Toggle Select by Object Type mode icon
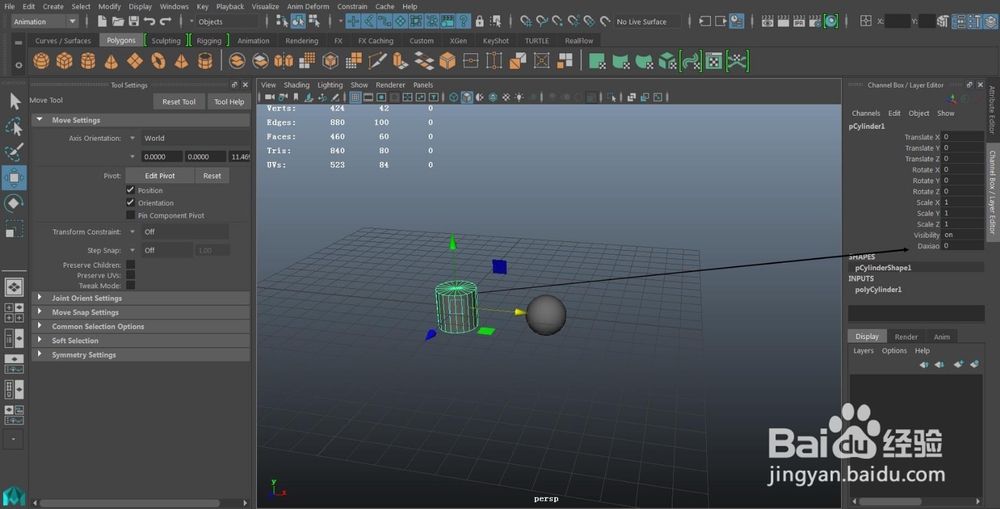Image resolution: width=1000 pixels, height=509 pixels. (x=298, y=21)
